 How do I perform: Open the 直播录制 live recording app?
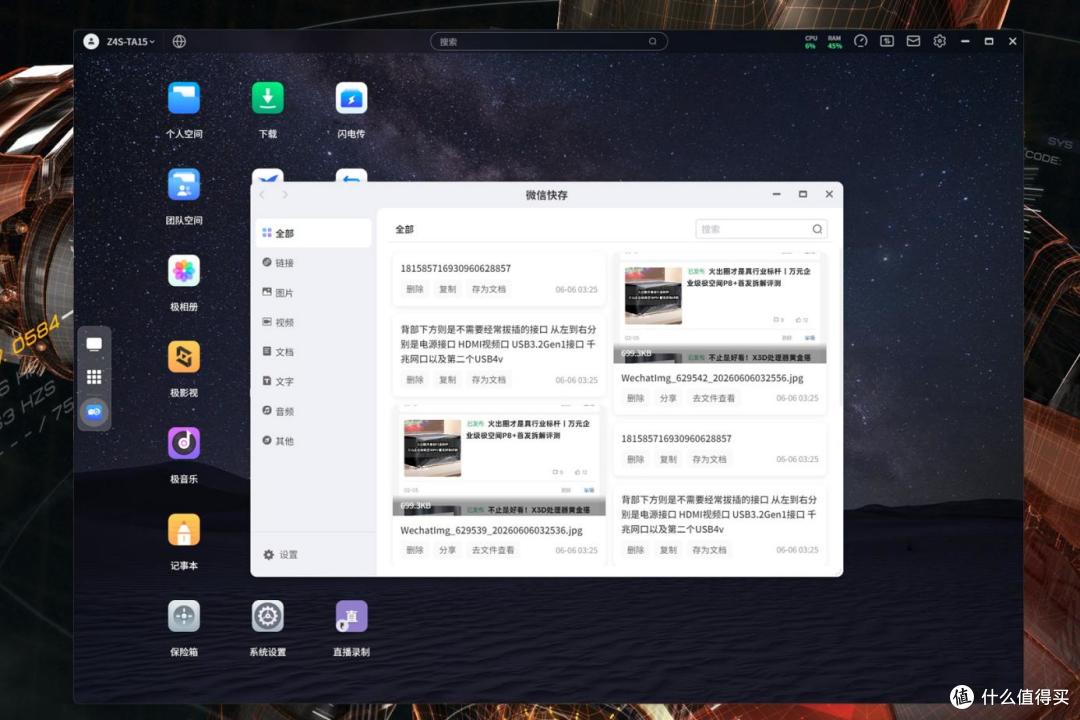351,616
